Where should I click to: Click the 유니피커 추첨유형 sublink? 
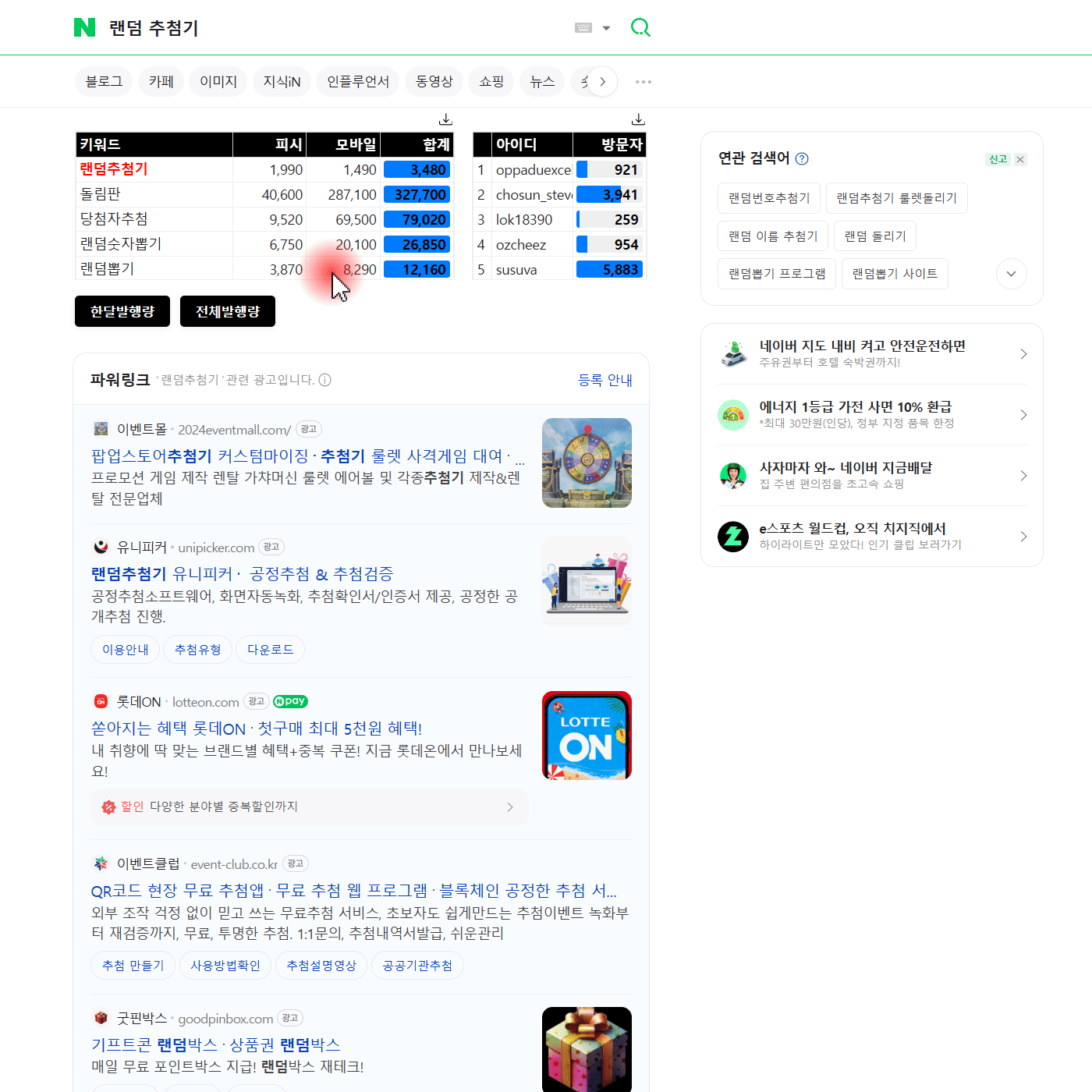(198, 650)
